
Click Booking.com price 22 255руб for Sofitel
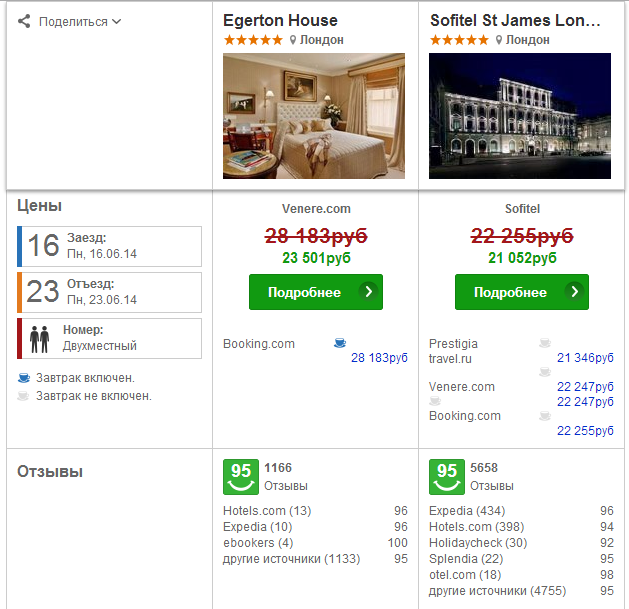[584, 431]
